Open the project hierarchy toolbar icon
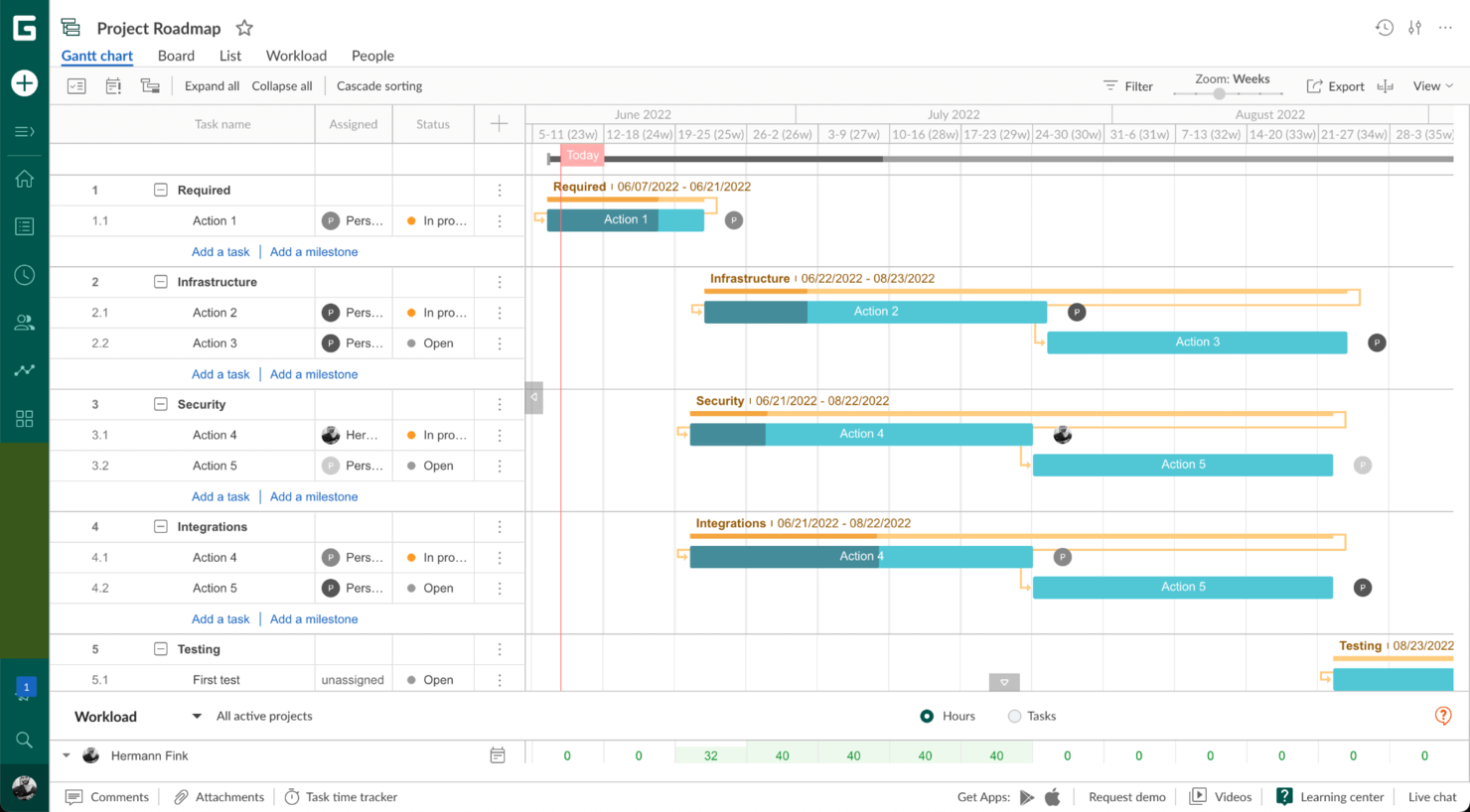The width and height of the screenshot is (1470, 812). click(x=150, y=85)
